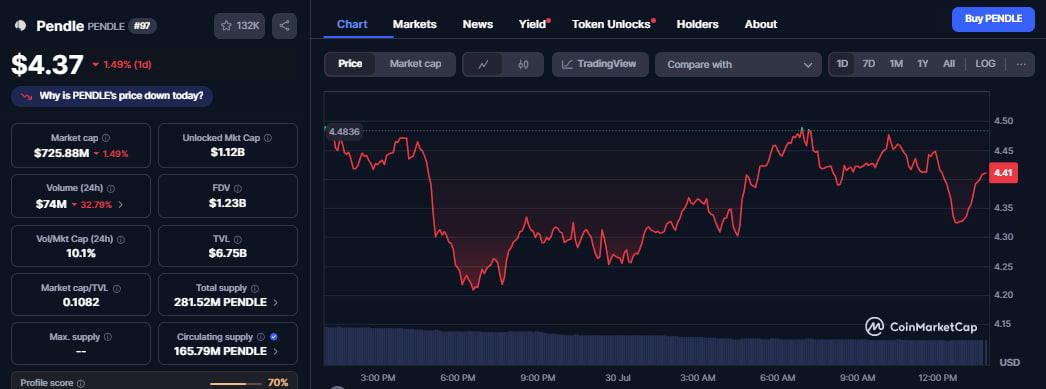Open the News tab
Screen dimensions: 1046x389
pyautogui.click(x=478, y=24)
